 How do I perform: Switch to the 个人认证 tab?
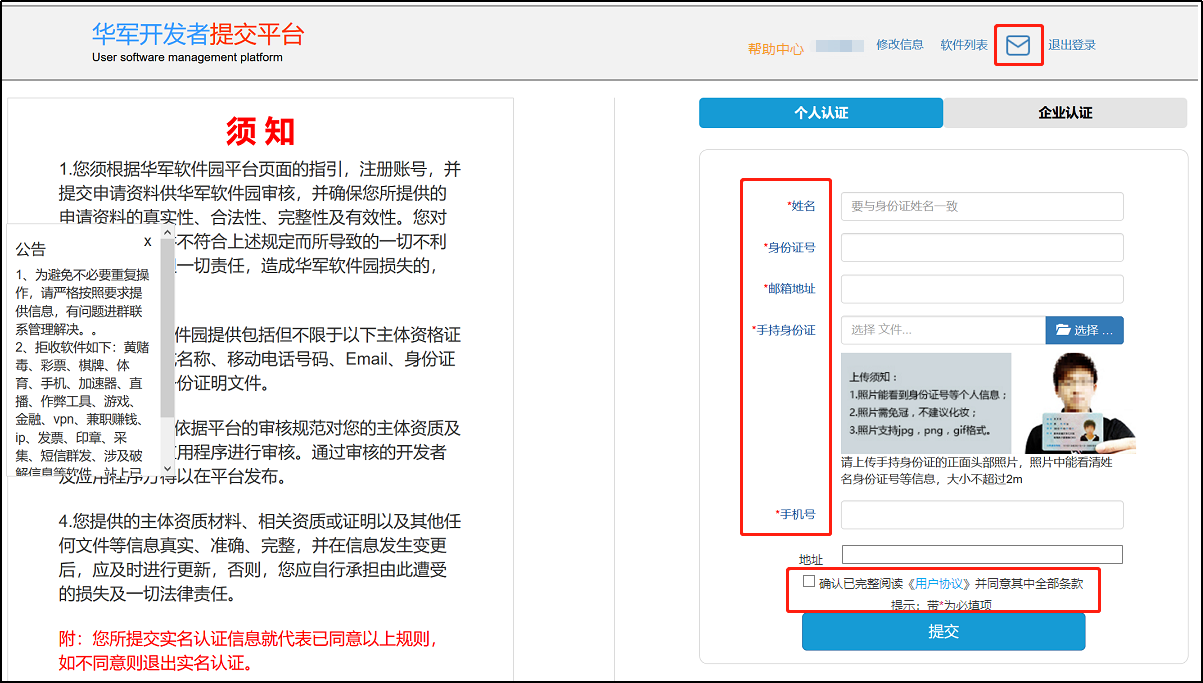pos(820,113)
